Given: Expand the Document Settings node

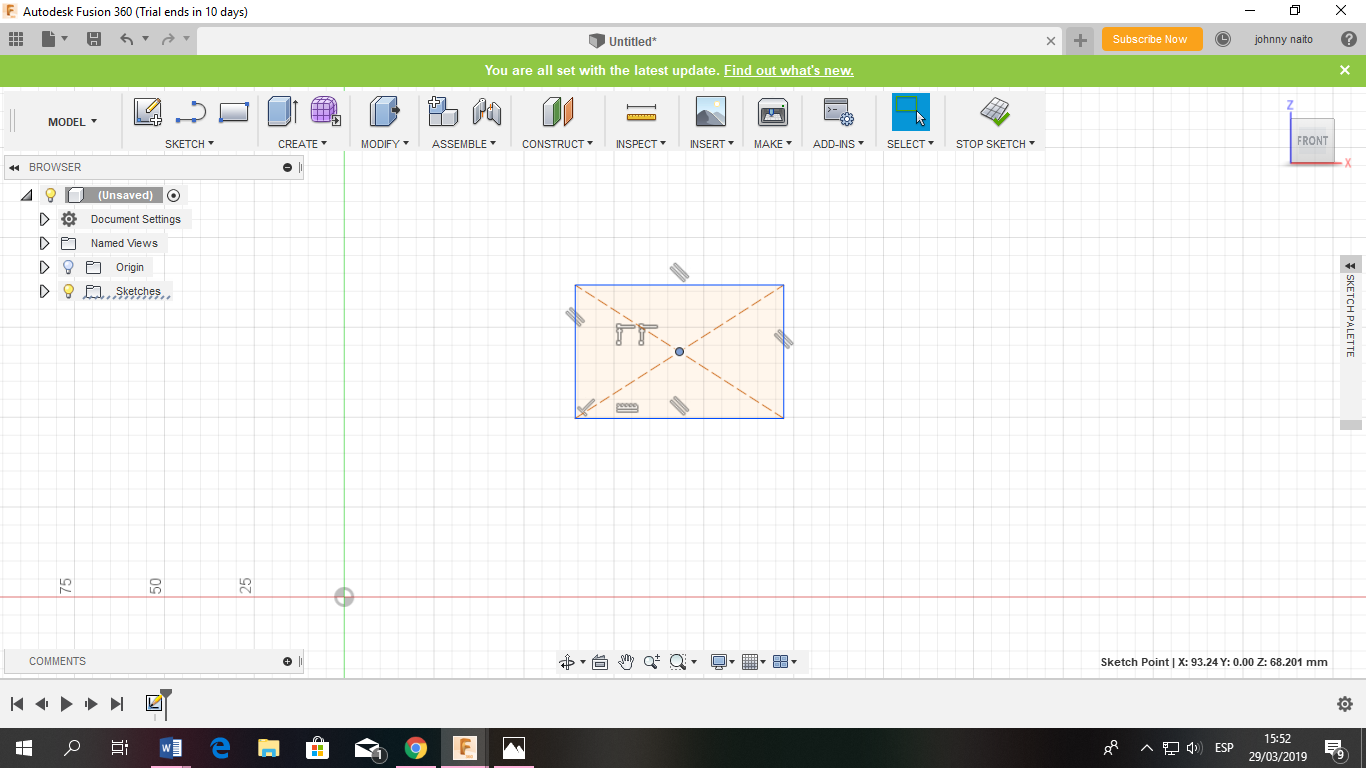Looking at the screenshot, I should pos(44,219).
